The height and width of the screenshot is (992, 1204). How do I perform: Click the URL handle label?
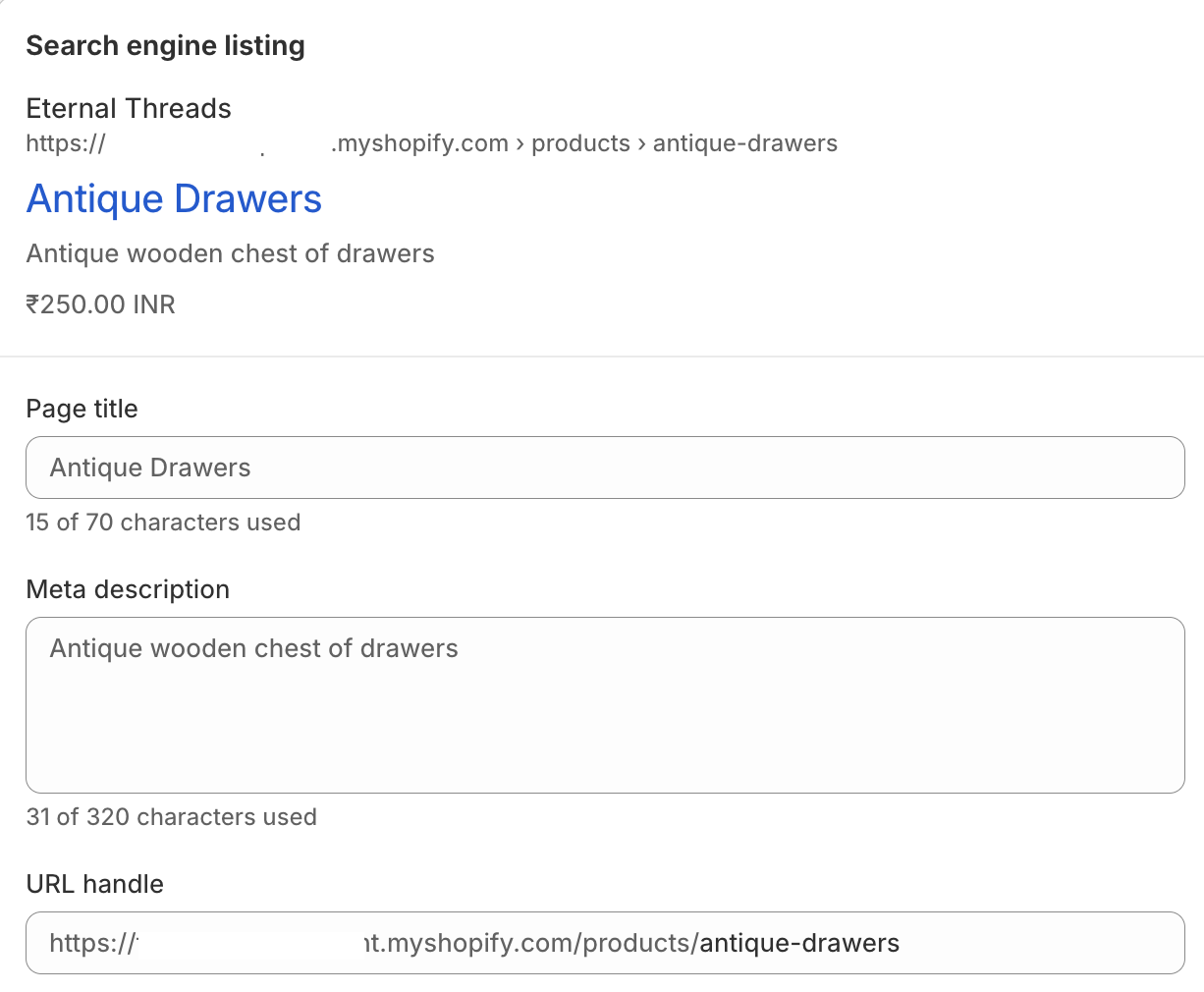pos(94,884)
